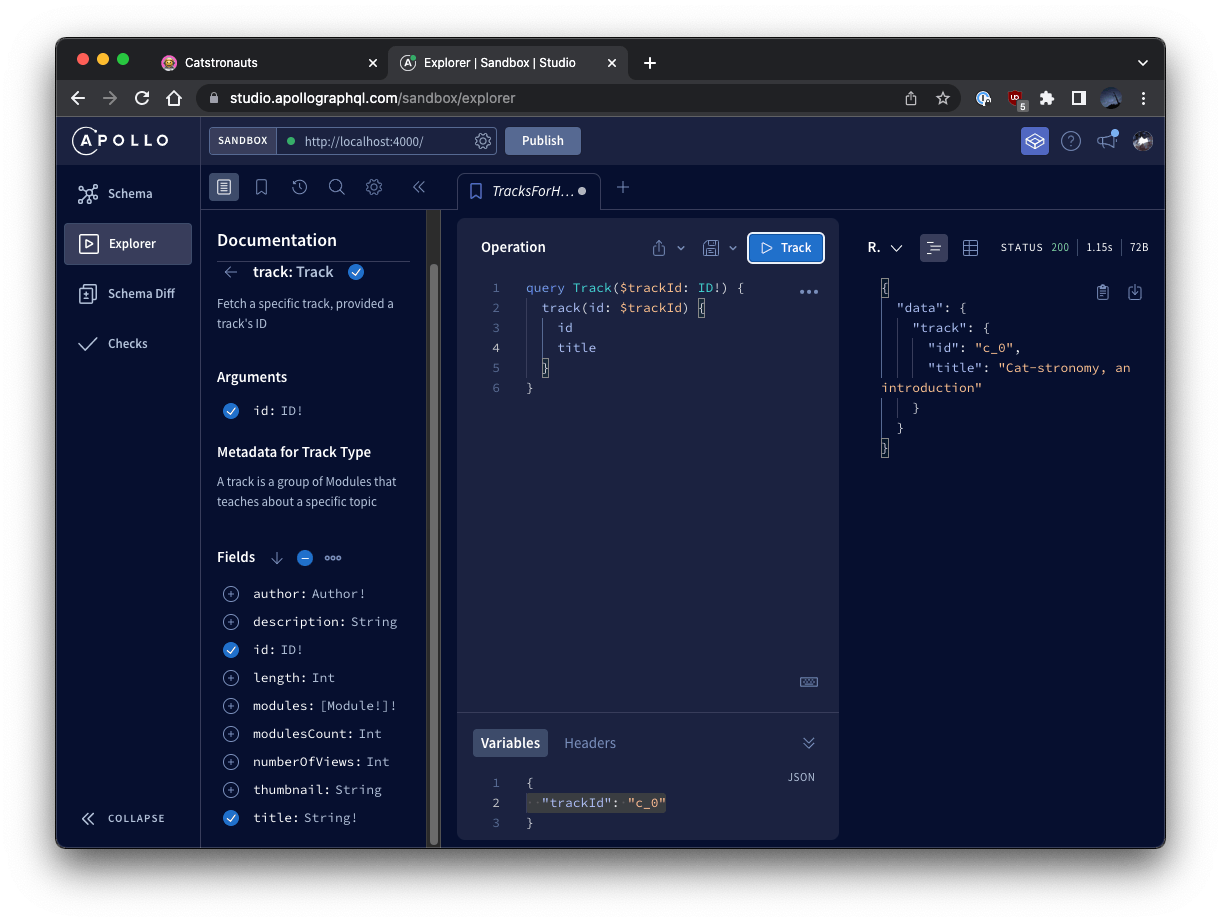Download the response
The height and width of the screenshot is (922, 1221).
(x=1135, y=292)
